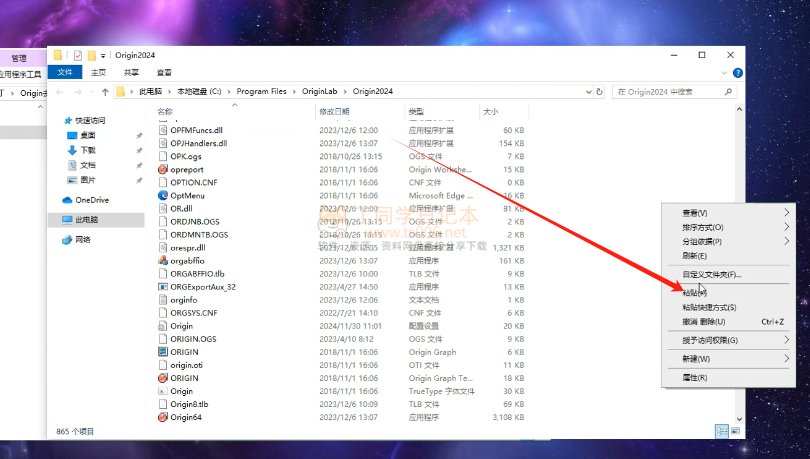Open the 文件 ribbon tab

pos(65,72)
